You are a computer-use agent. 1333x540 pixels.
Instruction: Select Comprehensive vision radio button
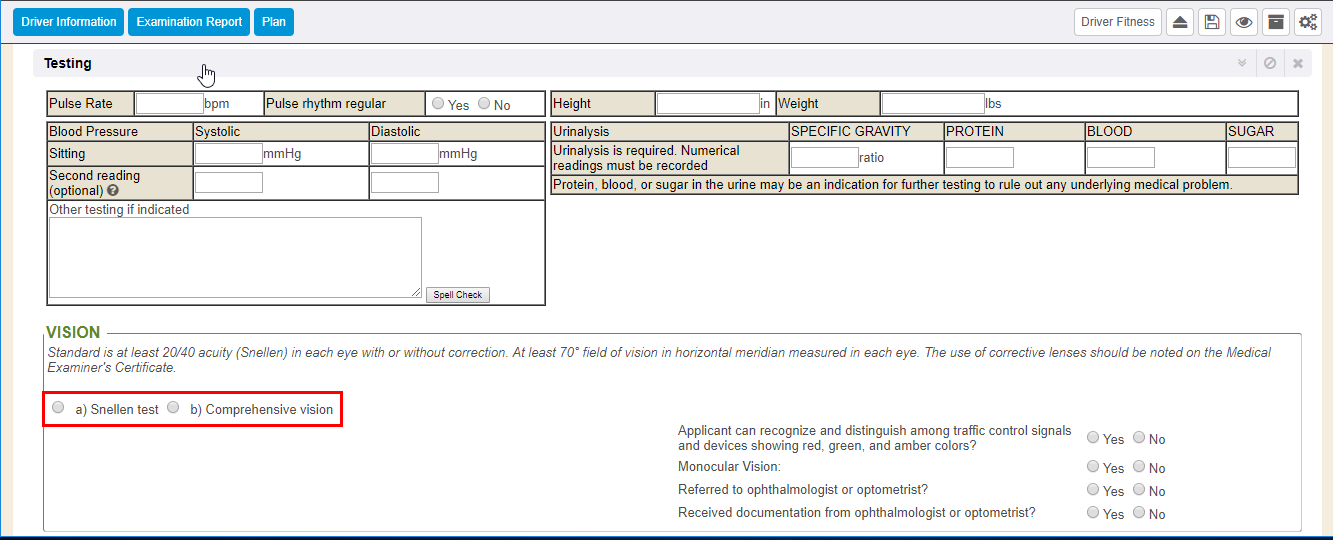coord(173,408)
